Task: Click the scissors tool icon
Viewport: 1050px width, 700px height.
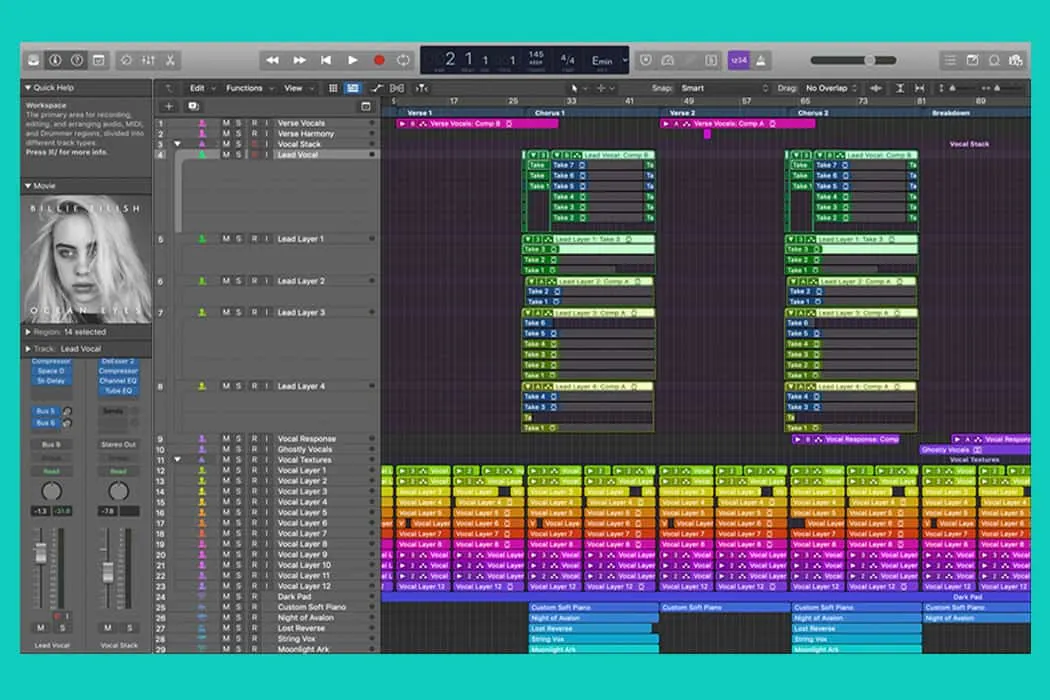Action: [x=171, y=60]
